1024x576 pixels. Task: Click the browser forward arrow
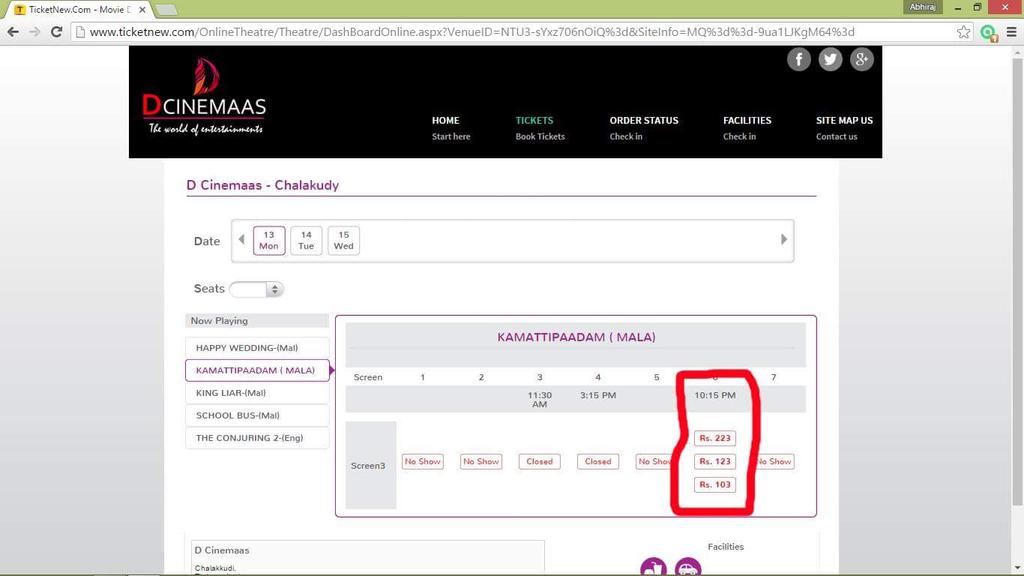tap(35, 31)
